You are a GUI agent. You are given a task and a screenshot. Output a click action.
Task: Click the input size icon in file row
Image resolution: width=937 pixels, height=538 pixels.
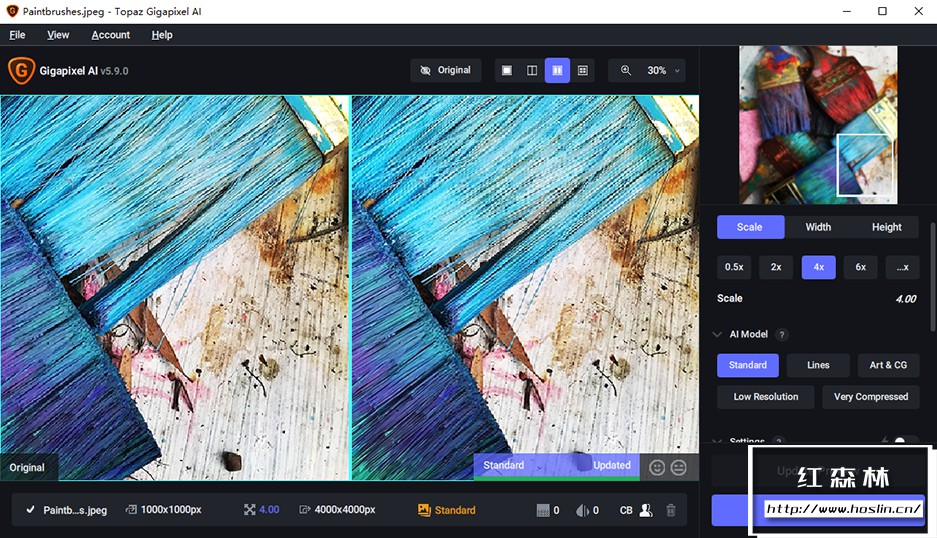tap(131, 510)
